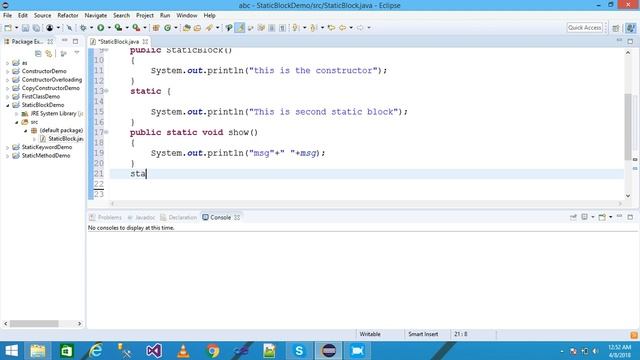
Task: Open the Project menu
Action: (x=145, y=16)
